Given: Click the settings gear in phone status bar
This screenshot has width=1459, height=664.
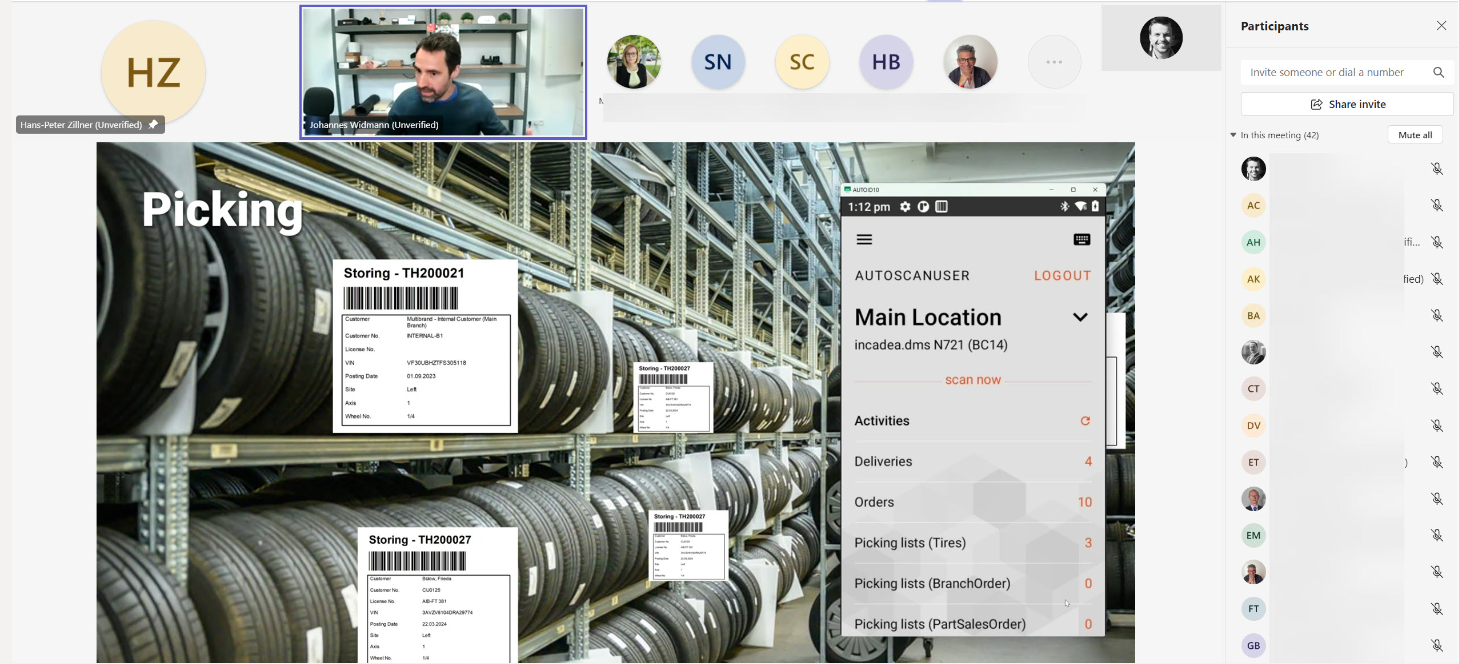Looking at the screenshot, I should pos(905,207).
